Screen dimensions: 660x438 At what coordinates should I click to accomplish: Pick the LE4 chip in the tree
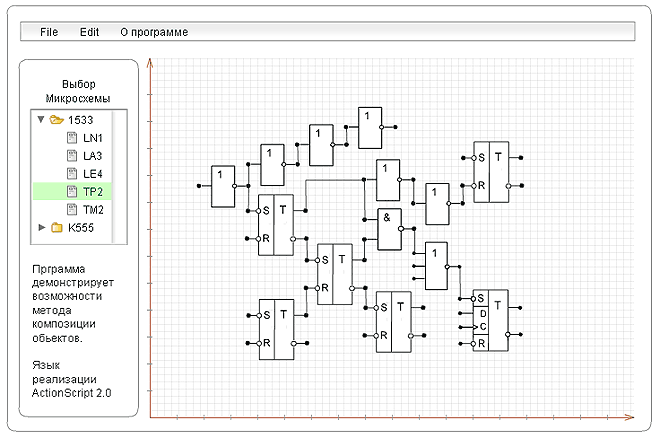tap(93, 173)
